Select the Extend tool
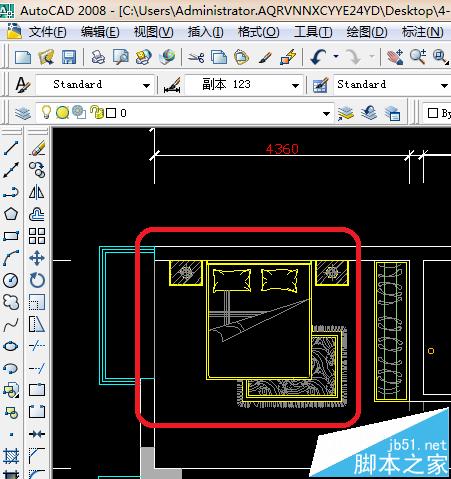Viewport: 451px width, 479px height. coord(37,368)
